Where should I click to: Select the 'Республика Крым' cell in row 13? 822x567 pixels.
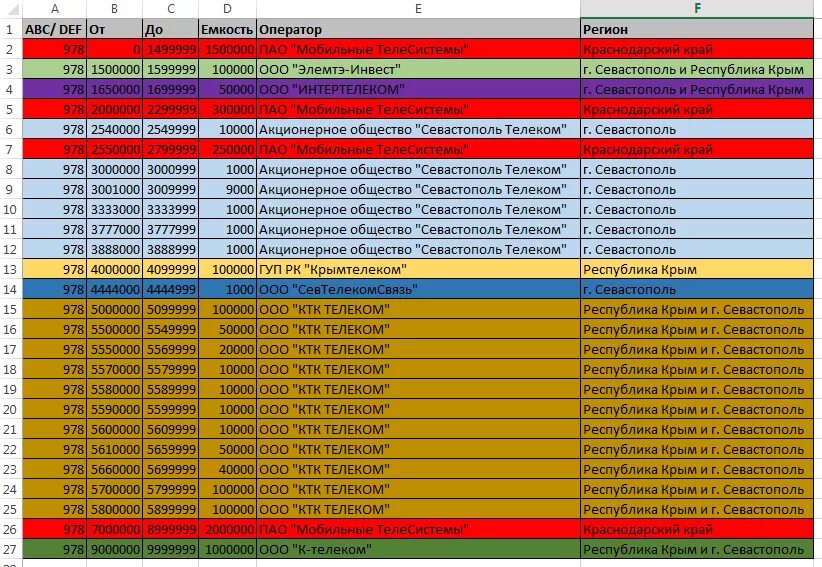pyautogui.click(x=697, y=269)
